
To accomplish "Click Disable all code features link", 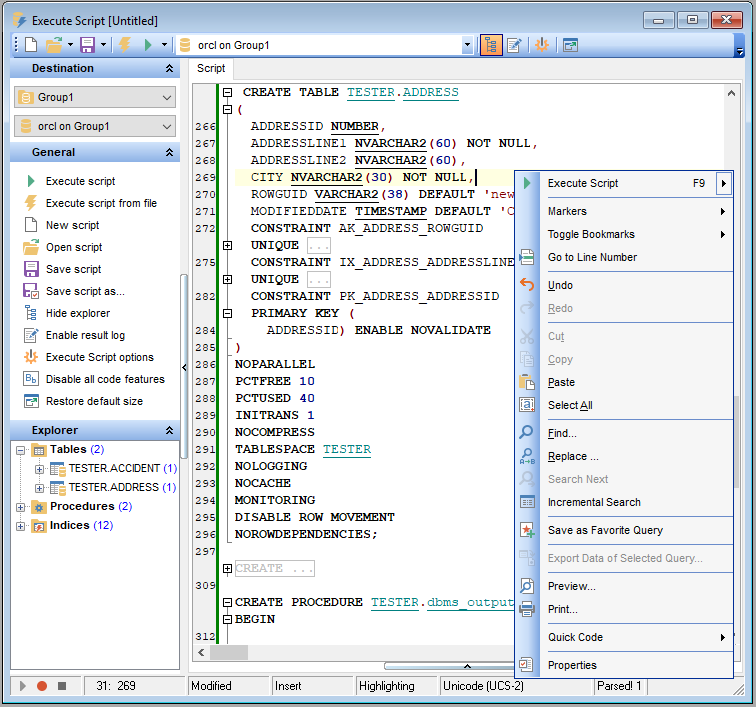I will point(105,379).
